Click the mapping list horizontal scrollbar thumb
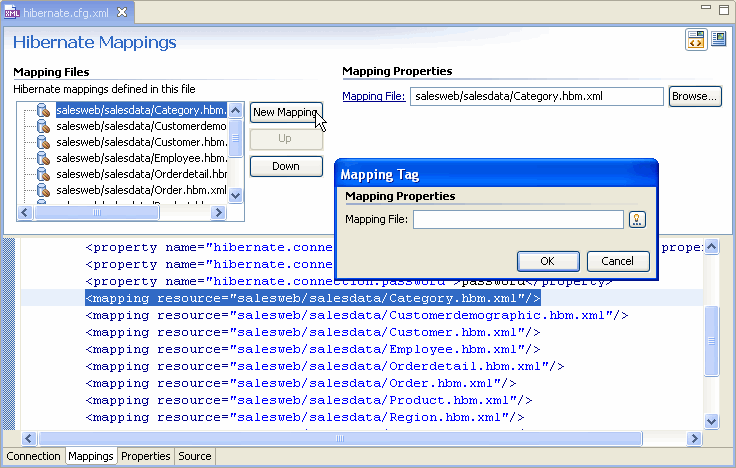Screen dimensions: 736x468 point(97,213)
